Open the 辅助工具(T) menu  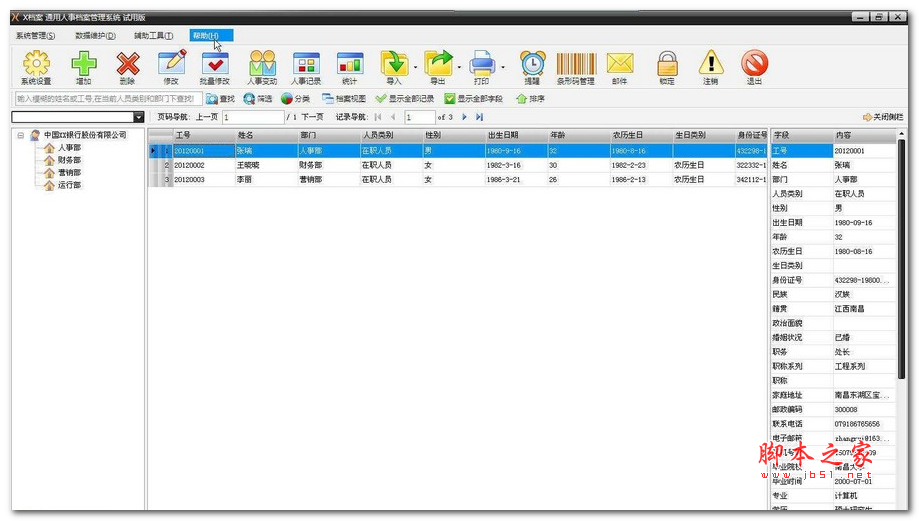(x=154, y=36)
